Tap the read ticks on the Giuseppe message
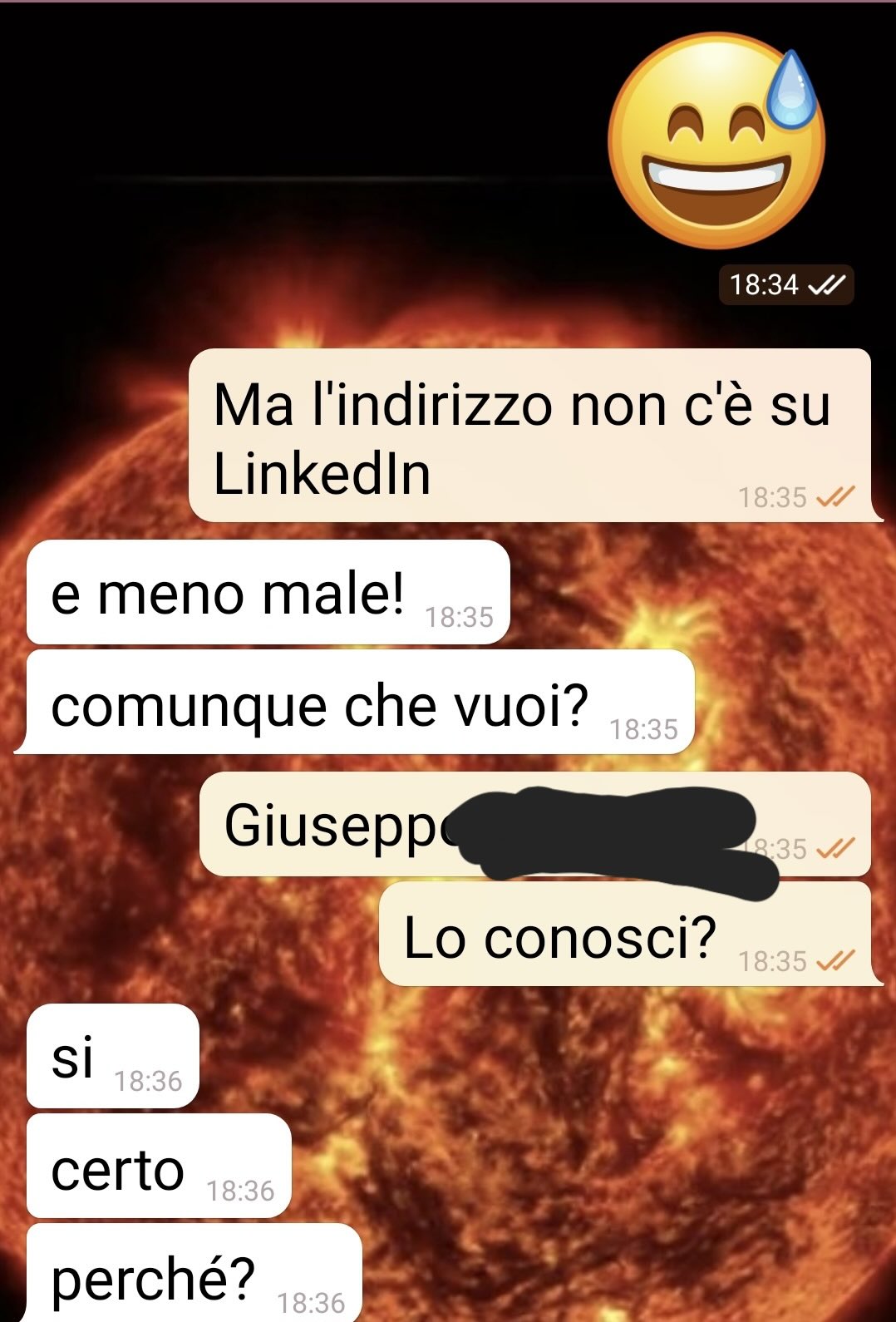896x1322 pixels. [x=835, y=849]
